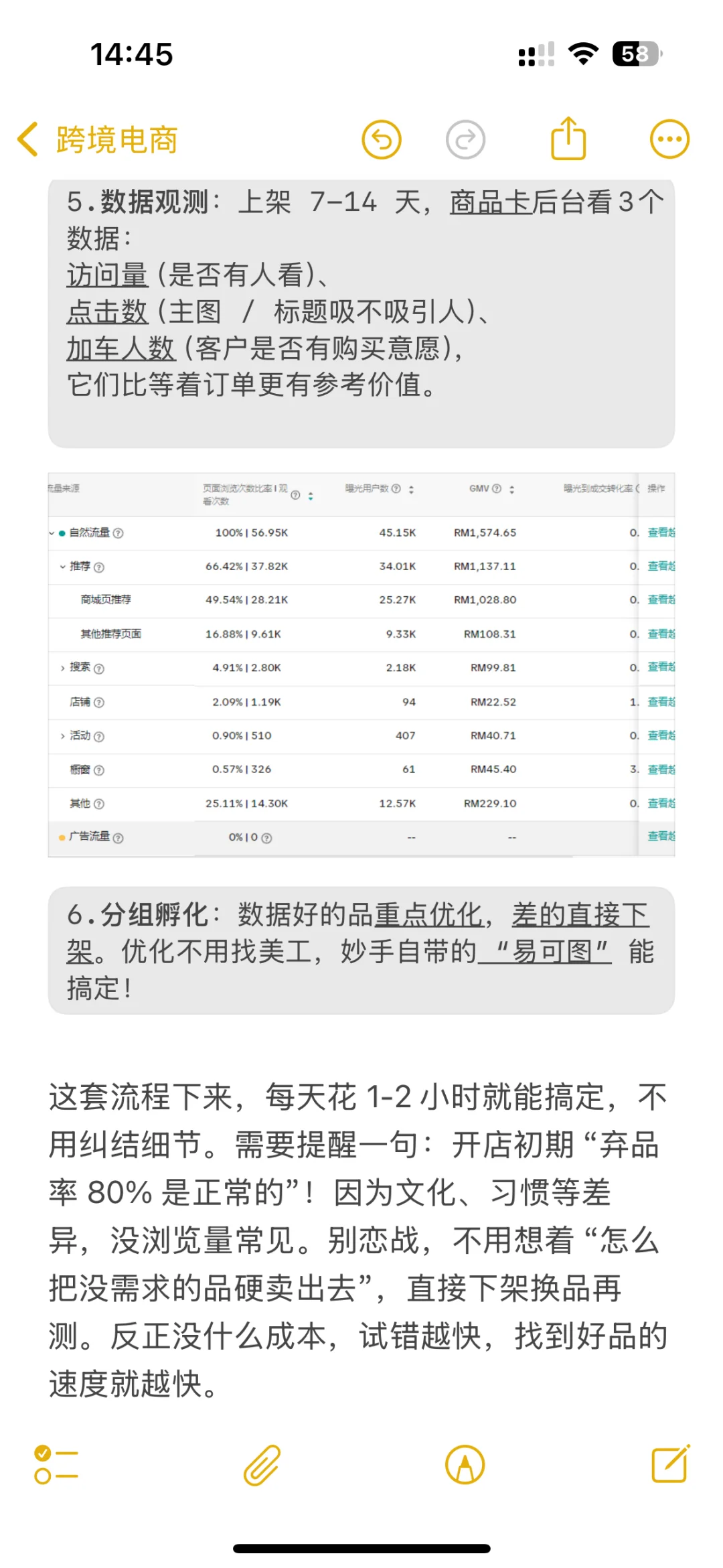Open 查看趋势 link in the 广告流量 row
The width and height of the screenshot is (723, 1568).
point(661,837)
